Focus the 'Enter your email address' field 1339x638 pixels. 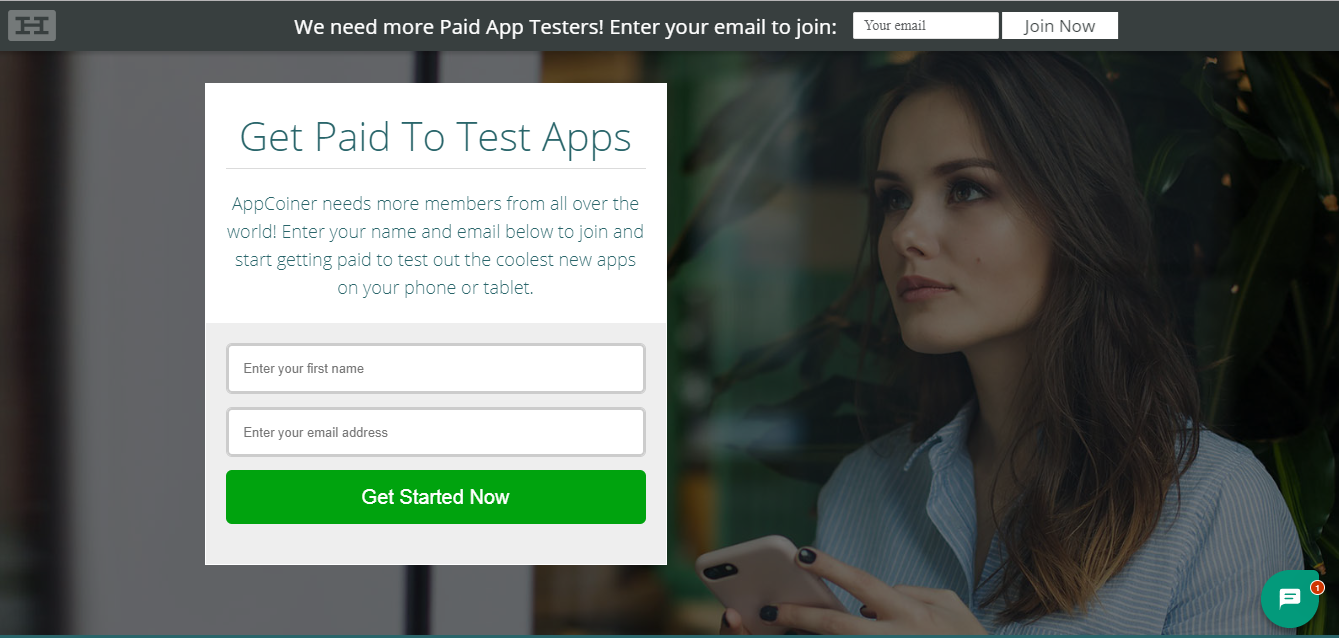click(x=436, y=433)
